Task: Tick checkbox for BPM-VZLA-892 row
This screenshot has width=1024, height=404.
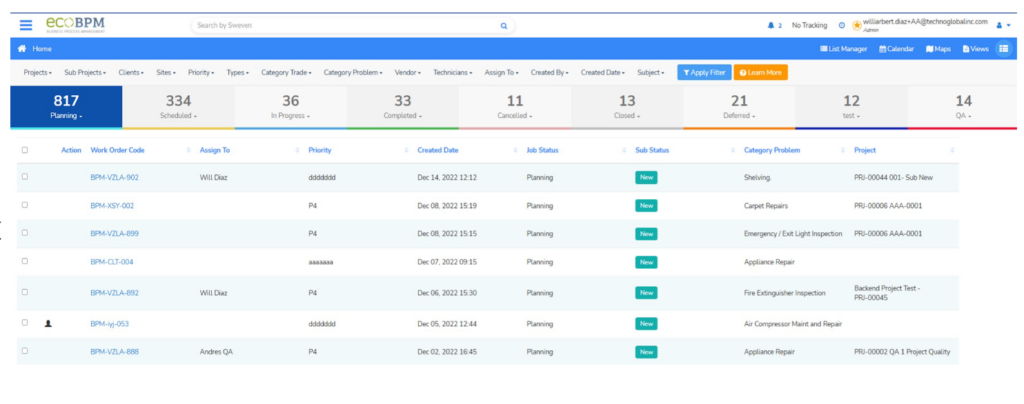Action: coord(25,292)
